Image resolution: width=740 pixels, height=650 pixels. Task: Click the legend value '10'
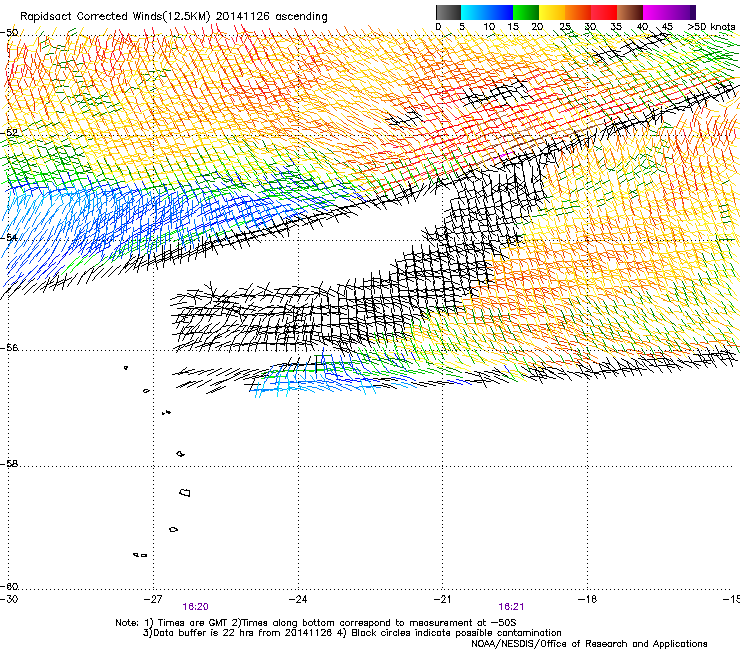[489, 27]
